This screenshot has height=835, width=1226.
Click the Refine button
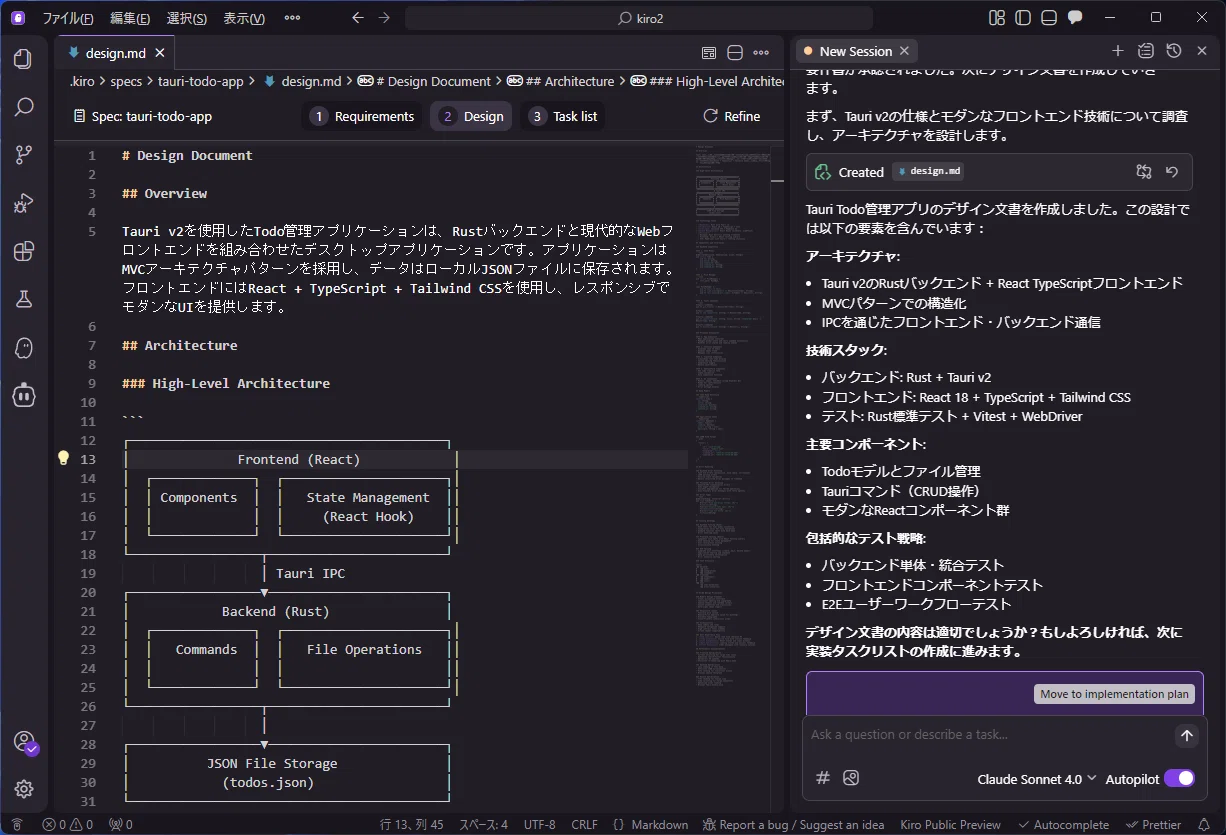(731, 116)
